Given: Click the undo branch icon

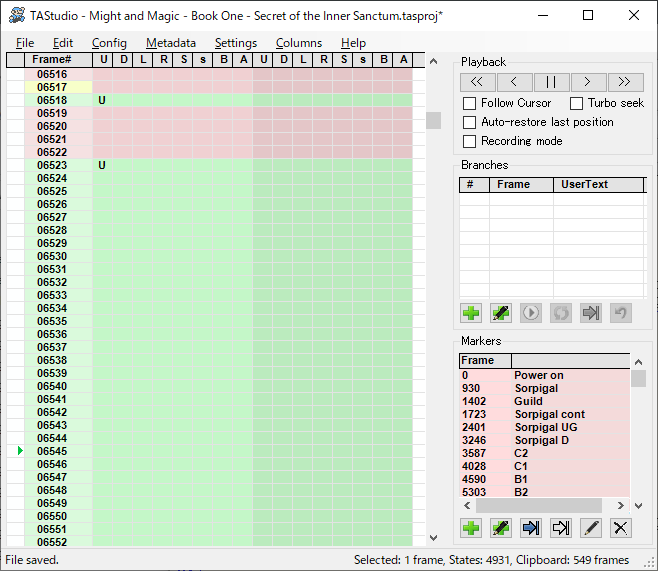Looking at the screenshot, I should (x=621, y=313).
